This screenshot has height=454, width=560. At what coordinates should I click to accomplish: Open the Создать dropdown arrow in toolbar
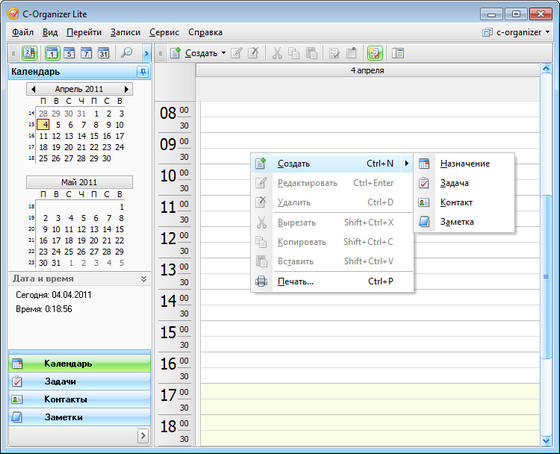coord(224,53)
